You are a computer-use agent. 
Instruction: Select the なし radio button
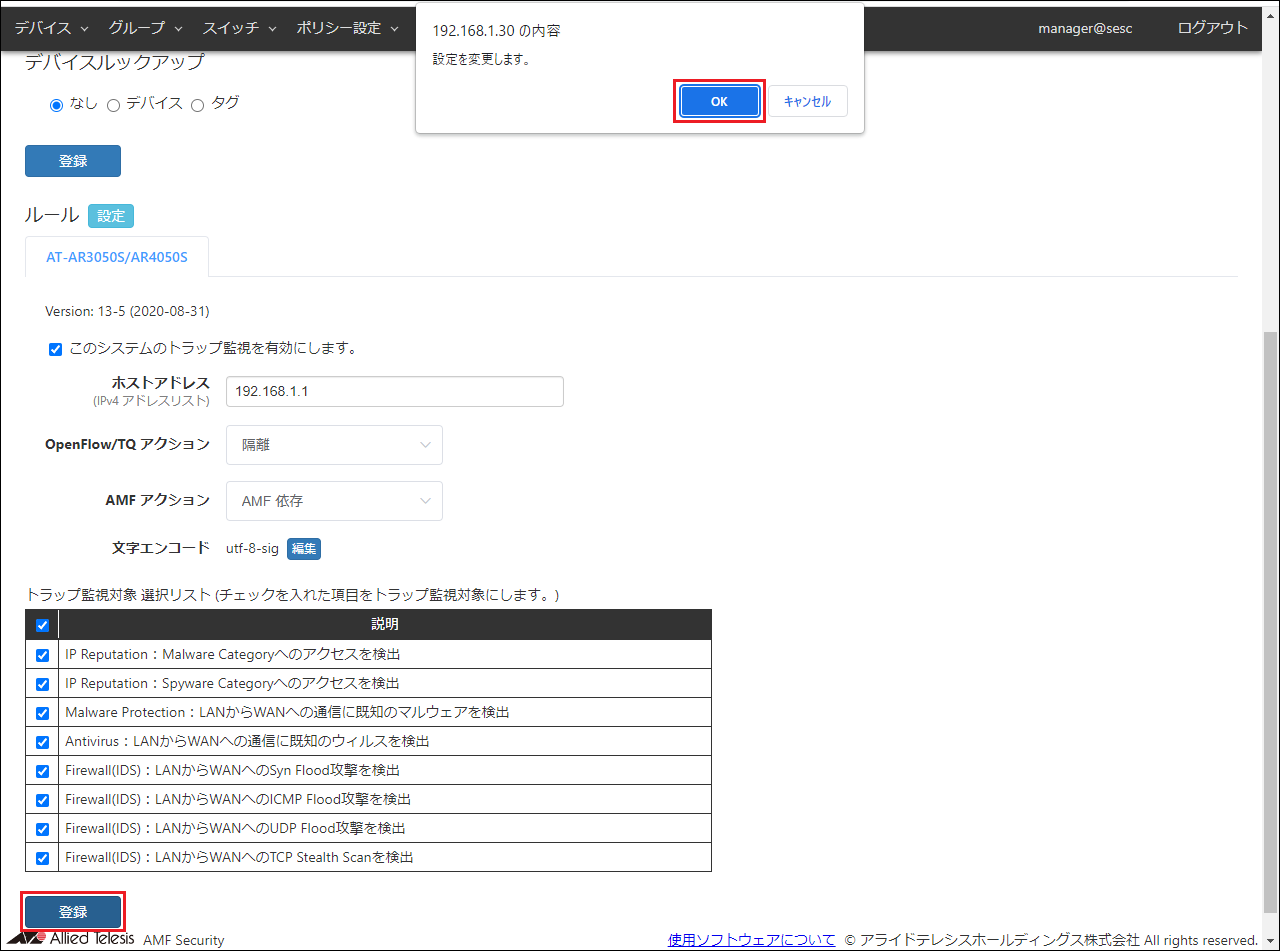pyautogui.click(x=57, y=104)
